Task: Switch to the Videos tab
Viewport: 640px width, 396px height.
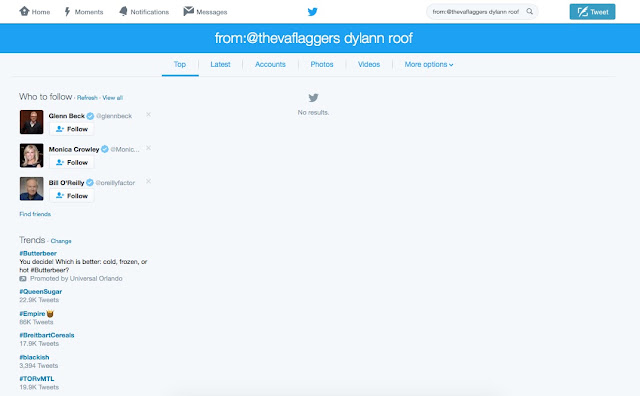Action: pos(369,65)
